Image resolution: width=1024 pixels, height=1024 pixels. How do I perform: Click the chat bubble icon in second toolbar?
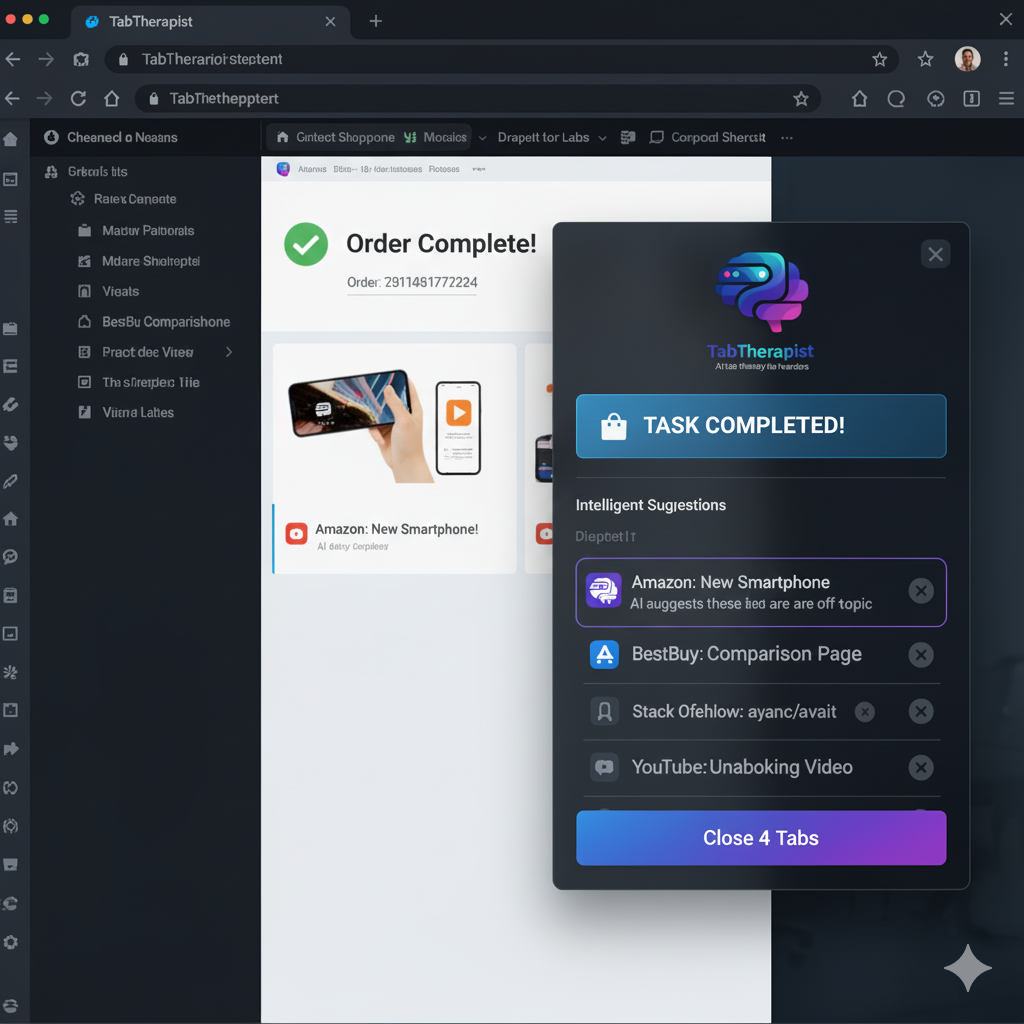(896, 99)
